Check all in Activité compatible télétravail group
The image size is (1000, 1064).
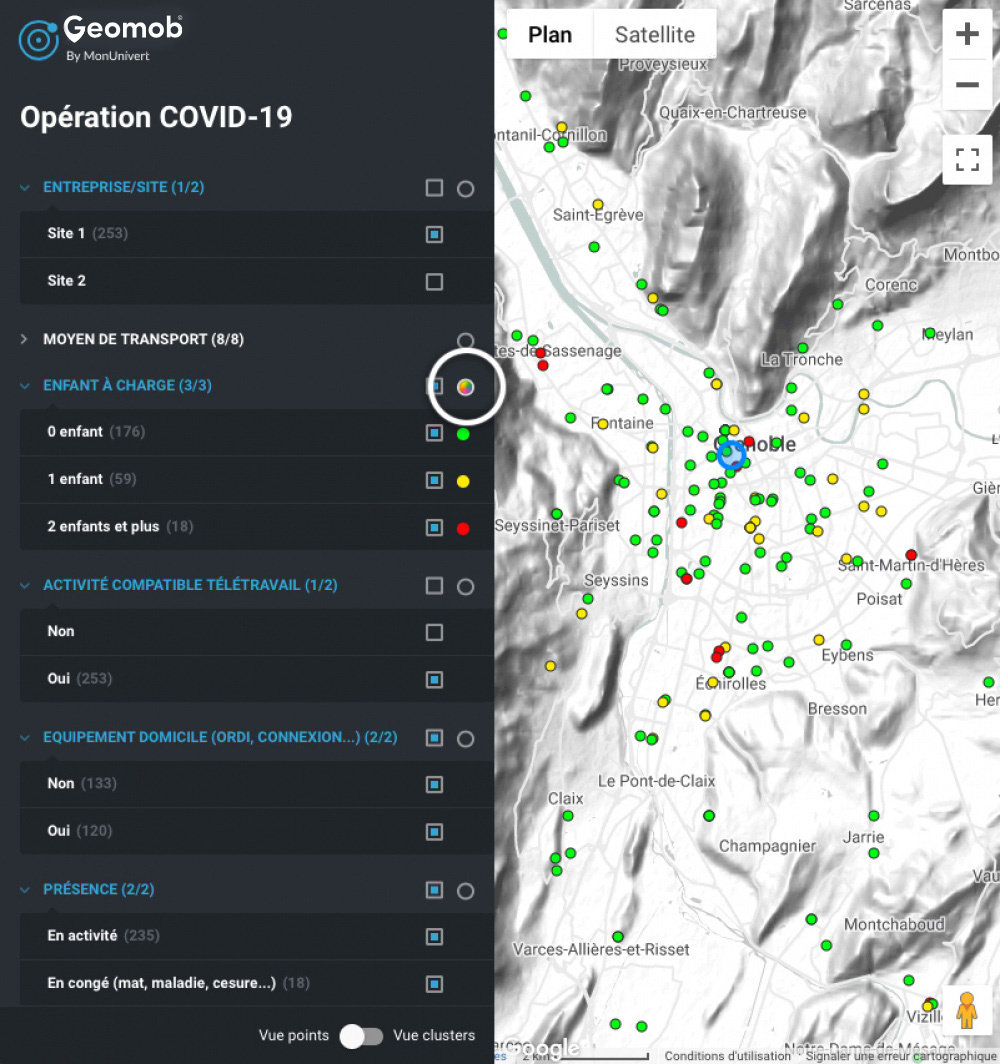click(434, 586)
